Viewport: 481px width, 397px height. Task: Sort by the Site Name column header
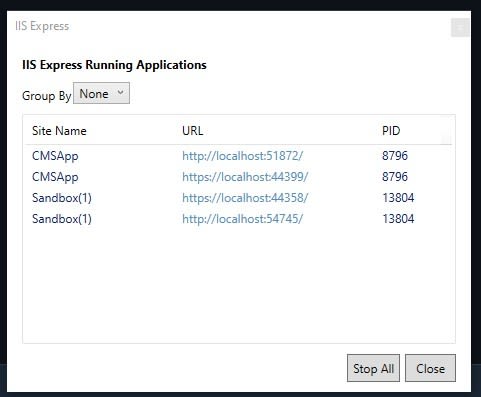tap(59, 131)
